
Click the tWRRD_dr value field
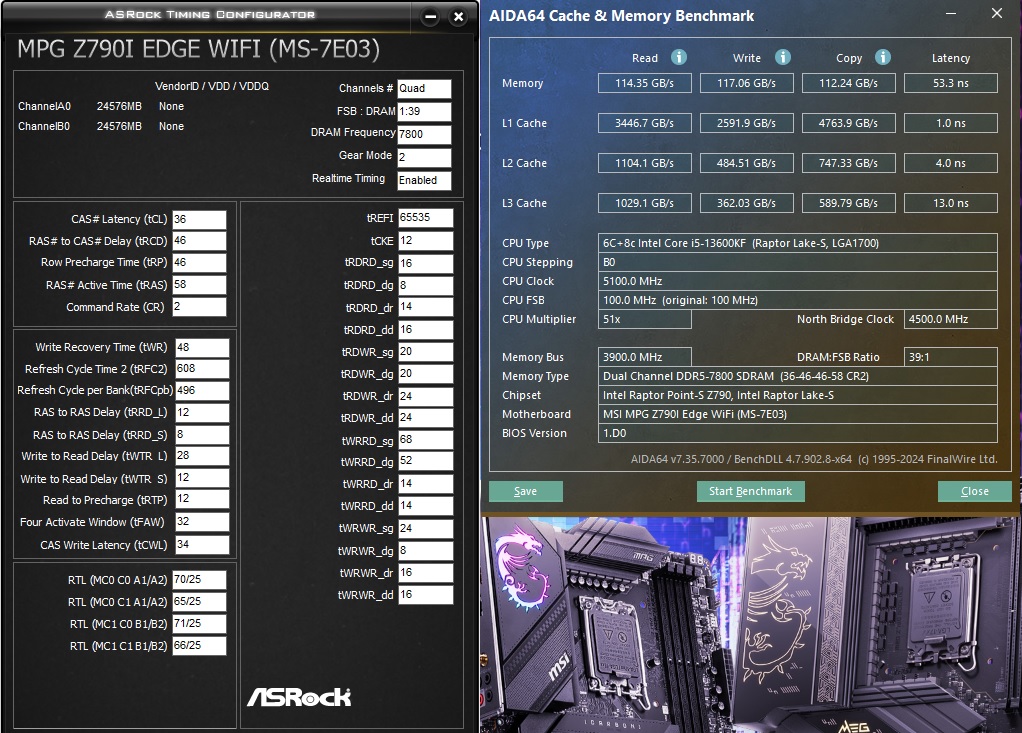pyautogui.click(x=425, y=483)
